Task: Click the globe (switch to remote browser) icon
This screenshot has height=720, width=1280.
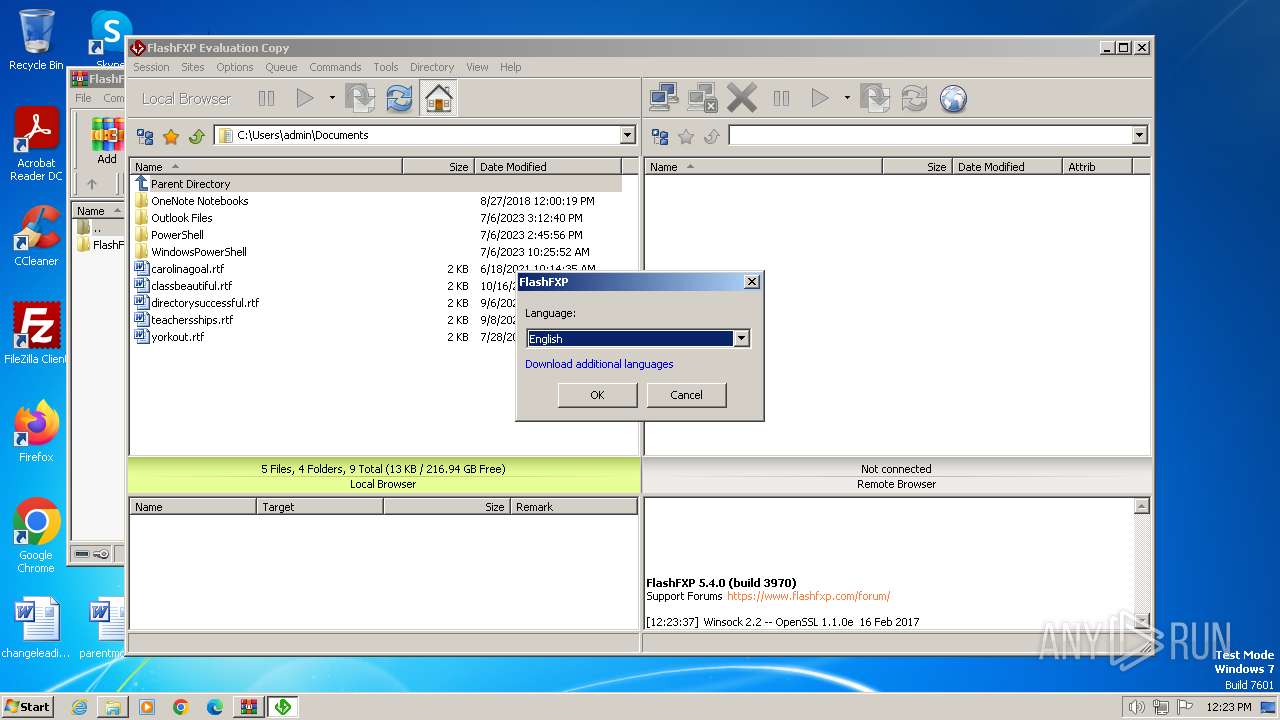Action: 954,98
